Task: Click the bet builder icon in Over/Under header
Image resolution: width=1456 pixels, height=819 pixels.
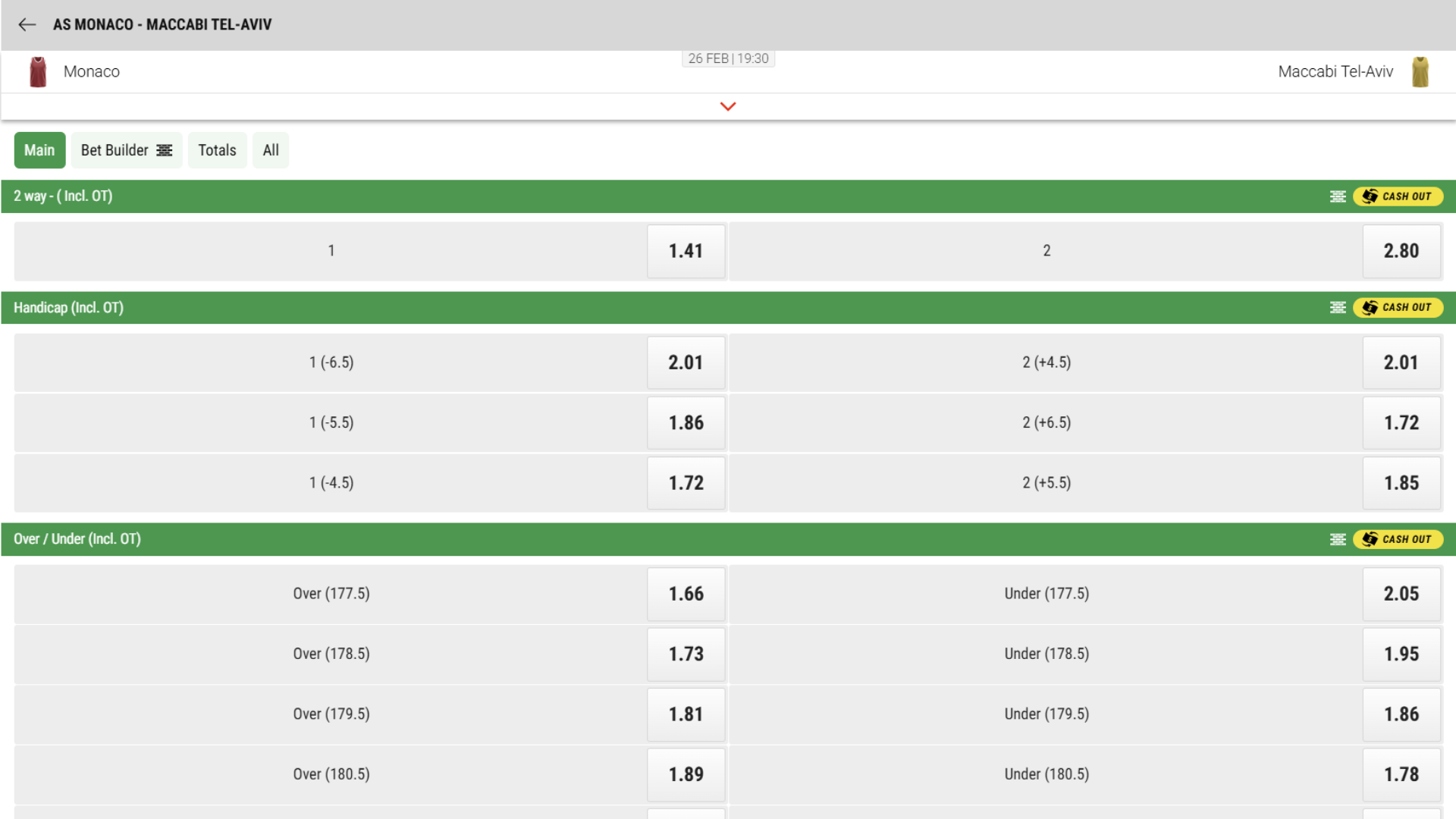Action: [x=1338, y=539]
